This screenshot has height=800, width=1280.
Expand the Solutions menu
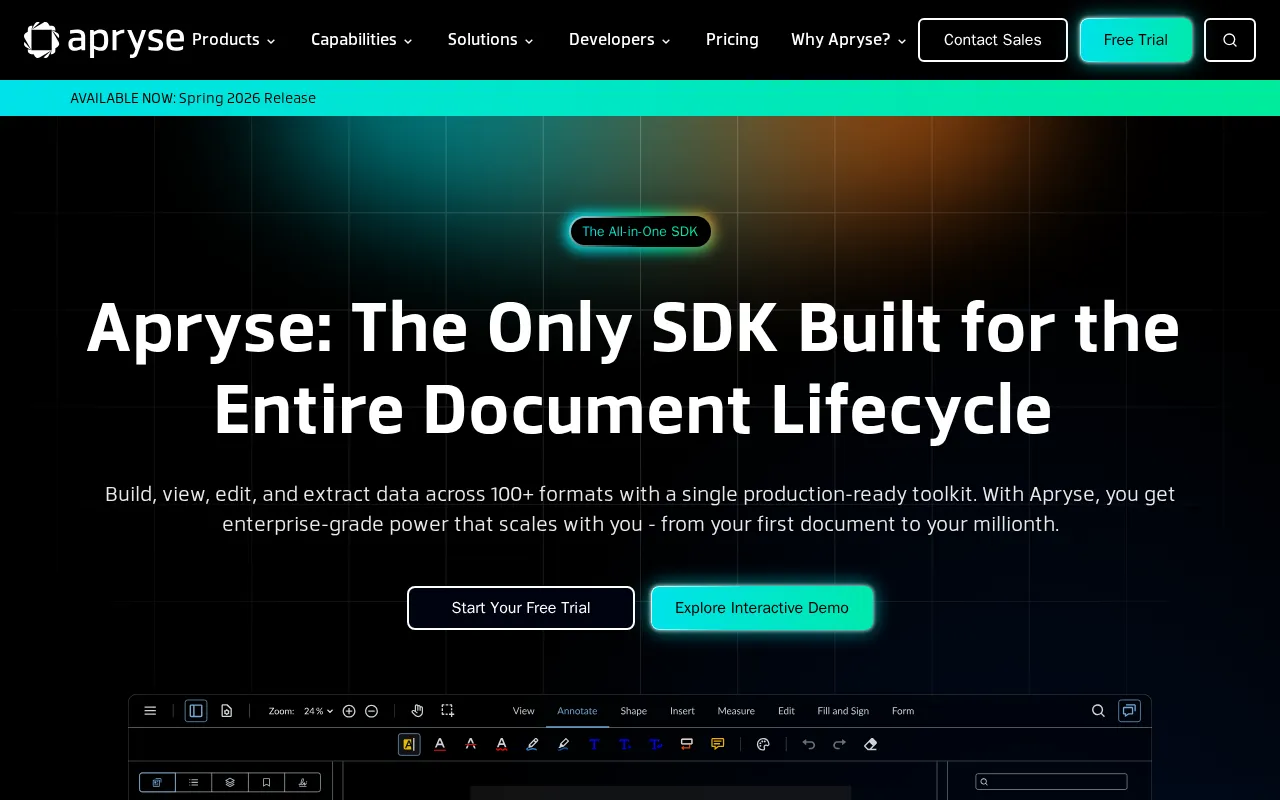pyautogui.click(x=491, y=40)
